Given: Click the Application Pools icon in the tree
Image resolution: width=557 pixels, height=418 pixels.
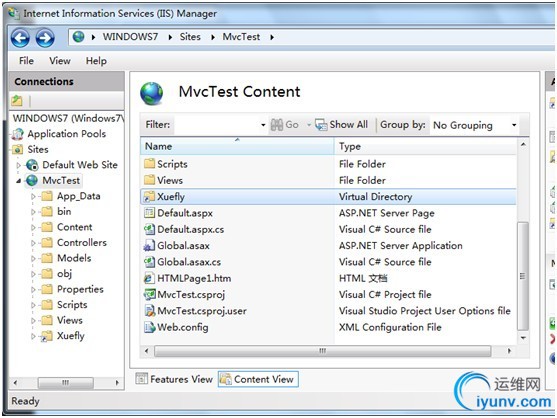Looking at the screenshot, I should click(18, 134).
